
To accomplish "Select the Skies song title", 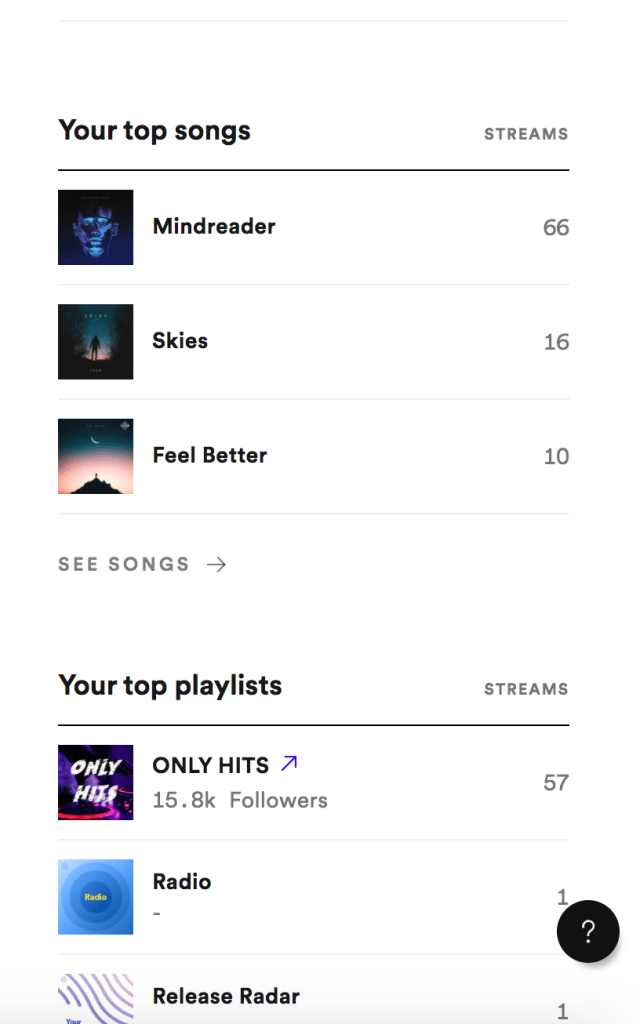I will tap(180, 340).
